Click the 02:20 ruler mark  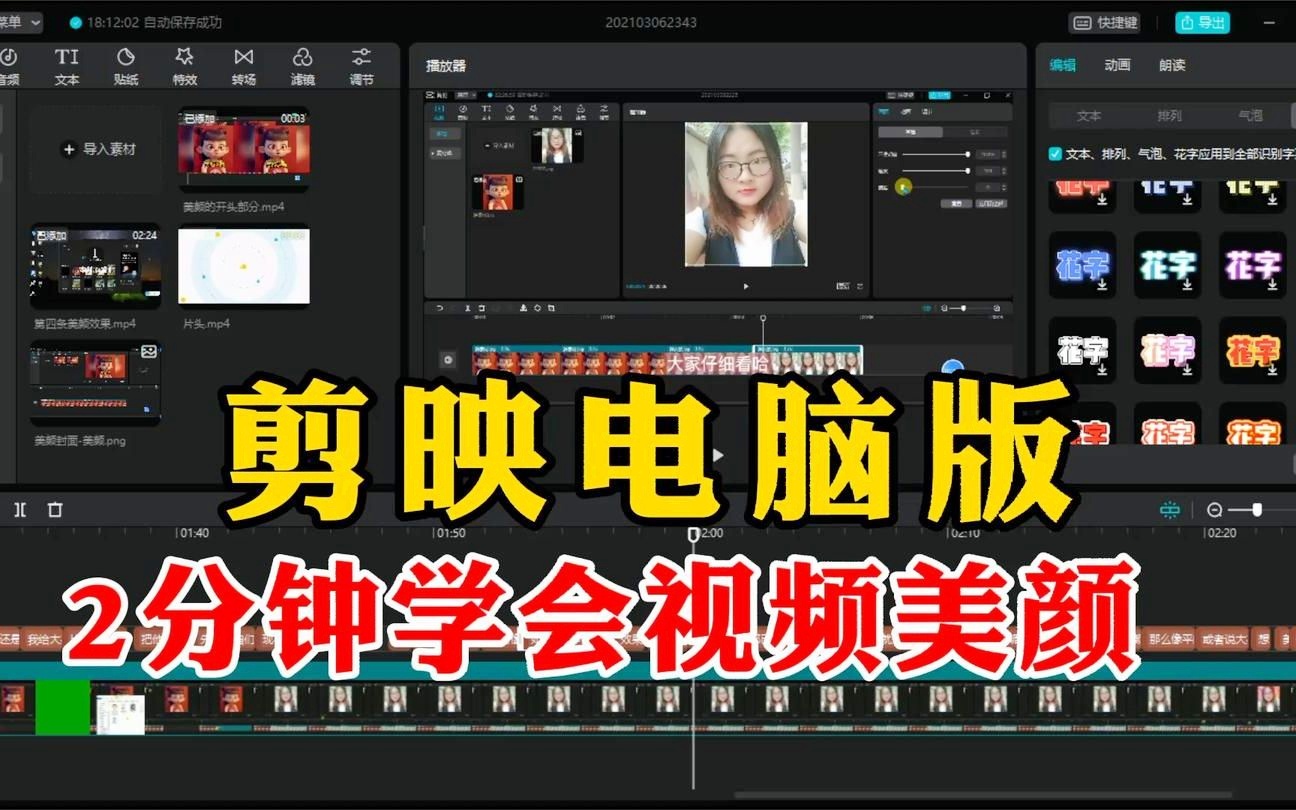pyautogui.click(x=1221, y=533)
